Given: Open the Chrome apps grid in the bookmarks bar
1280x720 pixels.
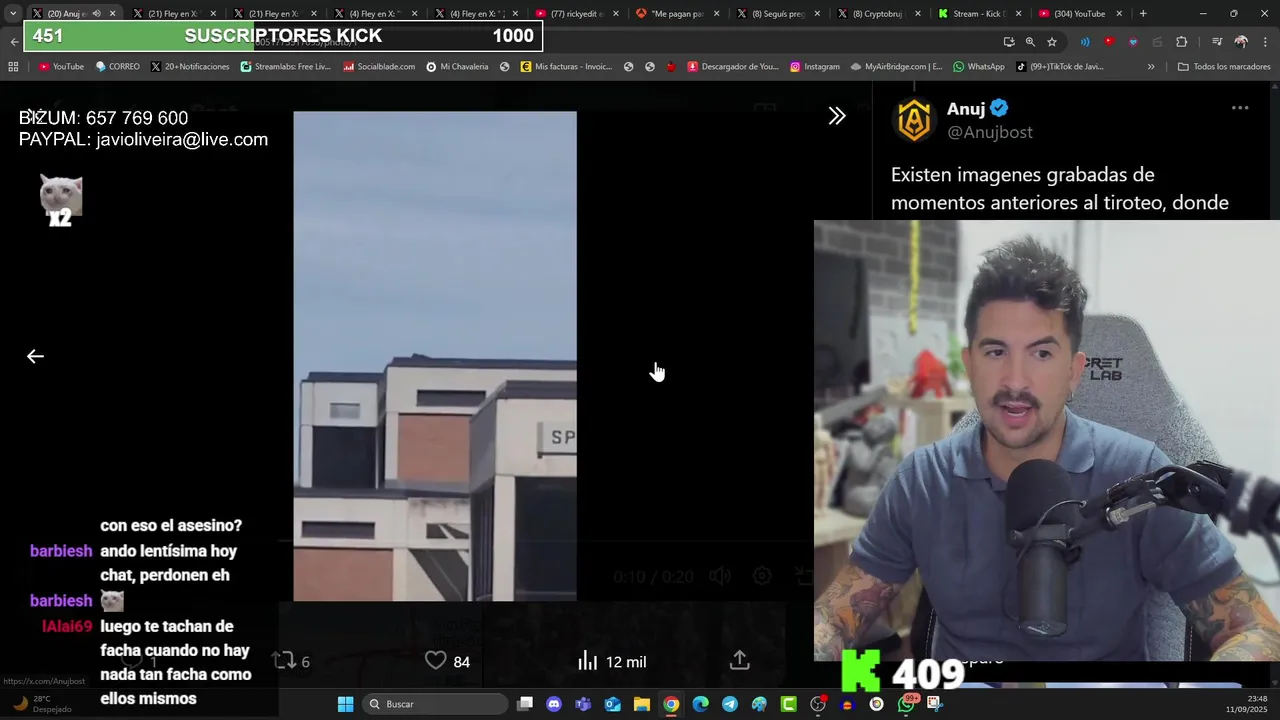Looking at the screenshot, I should click(x=13, y=67).
